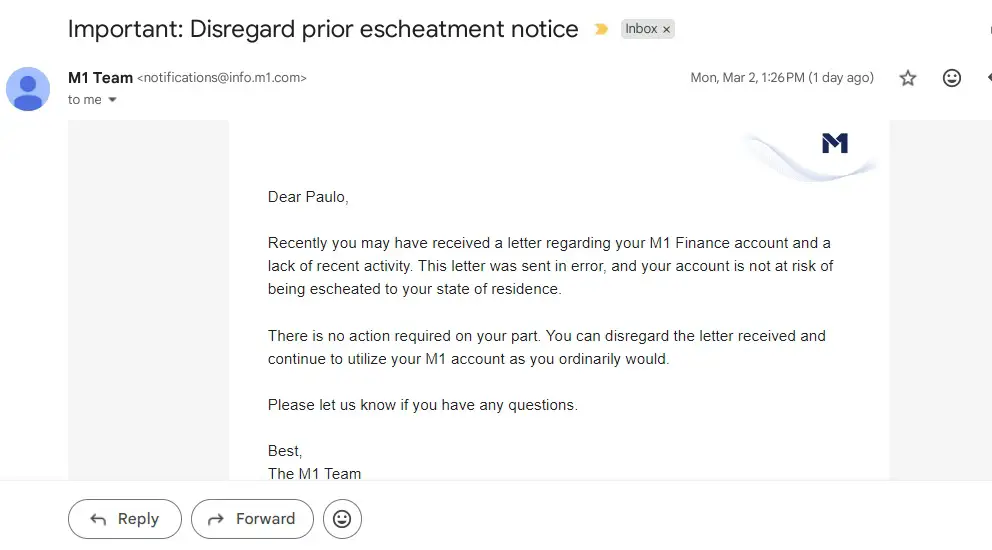Click the notifications@info.m1.com sender address
This screenshot has width=992, height=550.
click(x=221, y=78)
